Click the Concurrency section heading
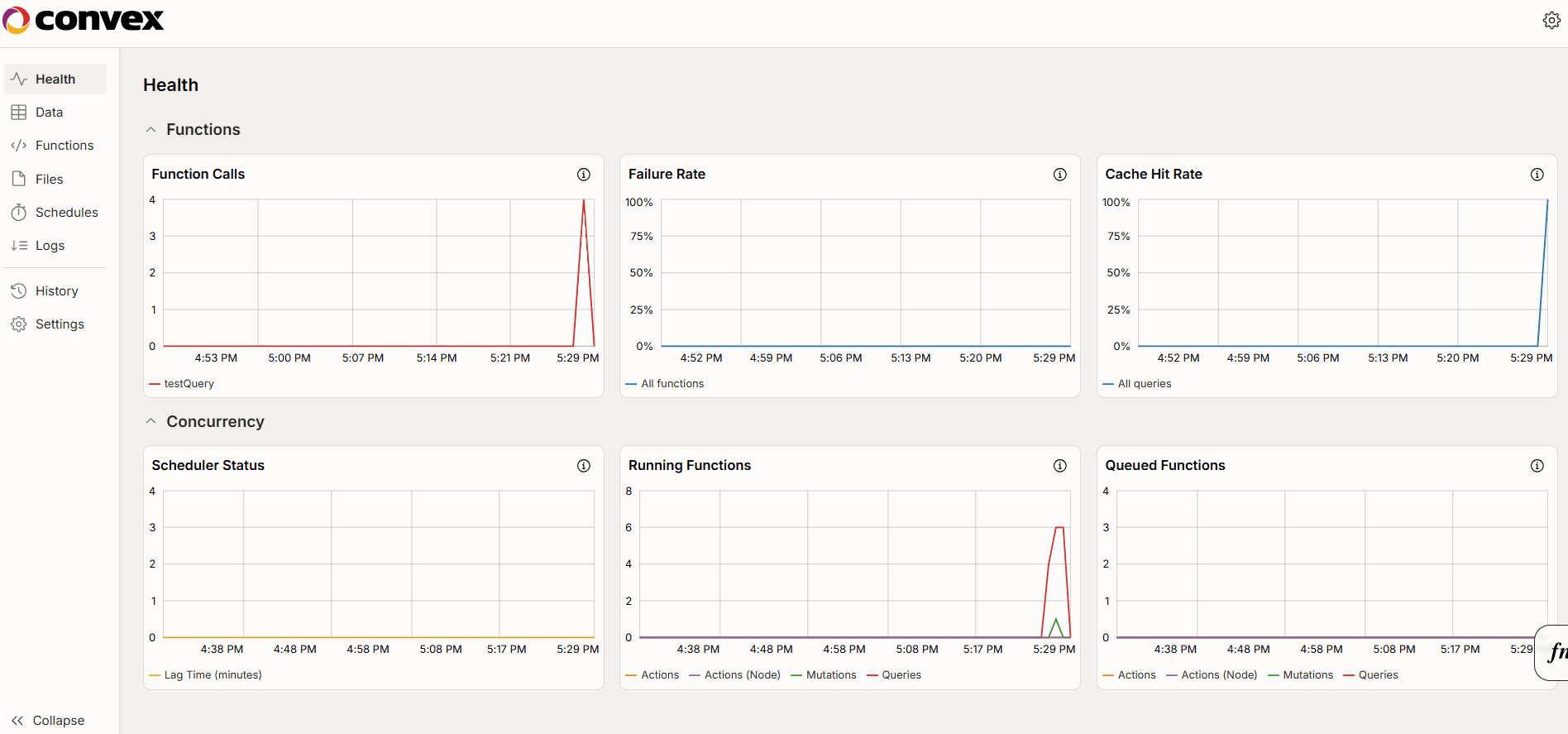 216,421
